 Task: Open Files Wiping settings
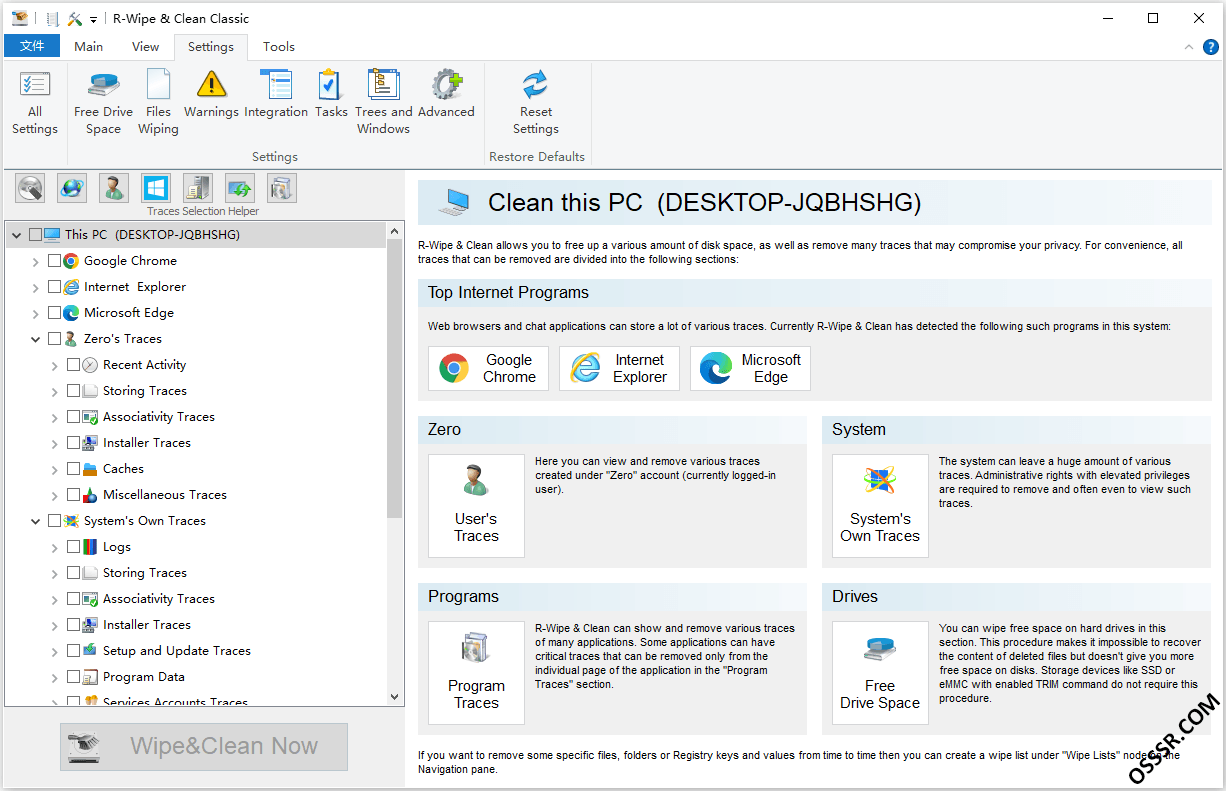[x=158, y=103]
